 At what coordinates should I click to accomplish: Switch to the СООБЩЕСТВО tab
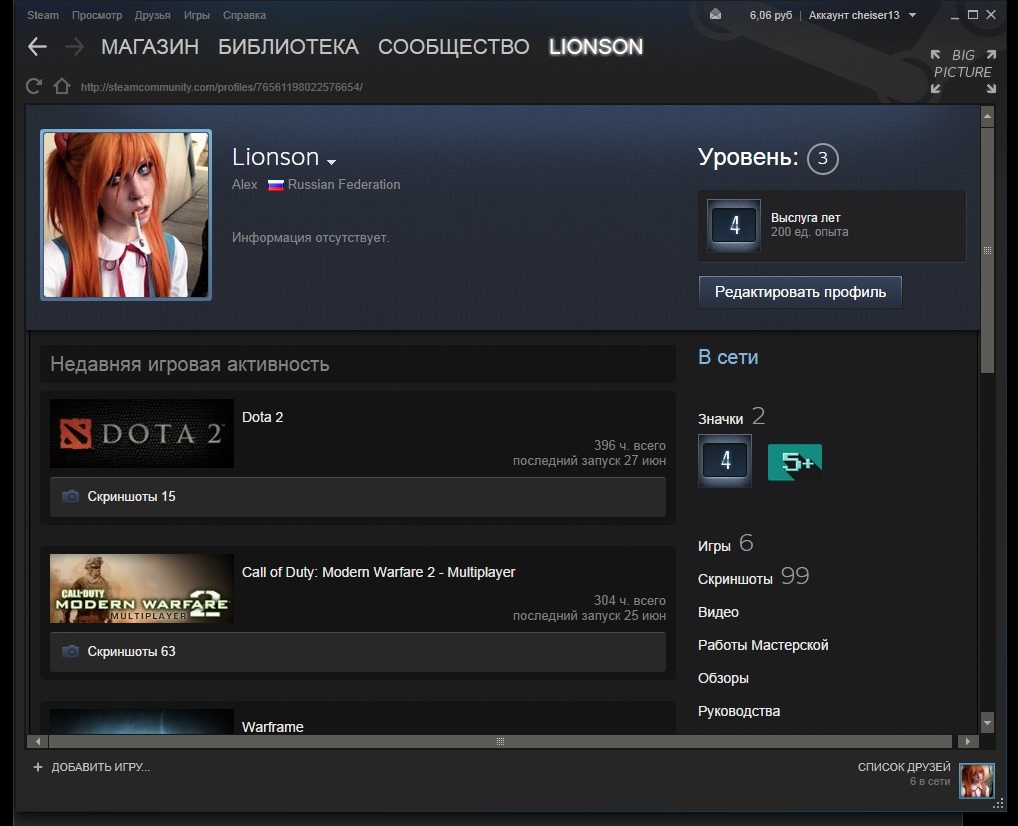[454, 47]
